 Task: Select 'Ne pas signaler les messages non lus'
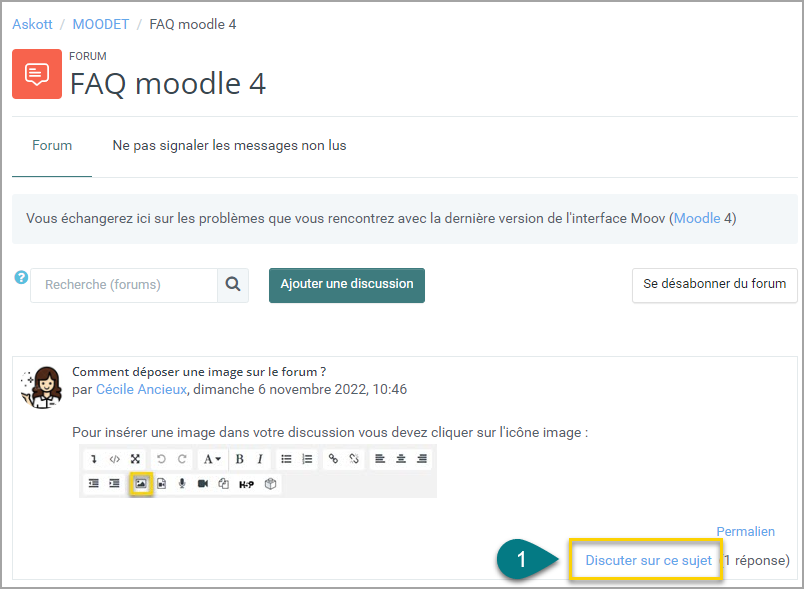click(229, 146)
